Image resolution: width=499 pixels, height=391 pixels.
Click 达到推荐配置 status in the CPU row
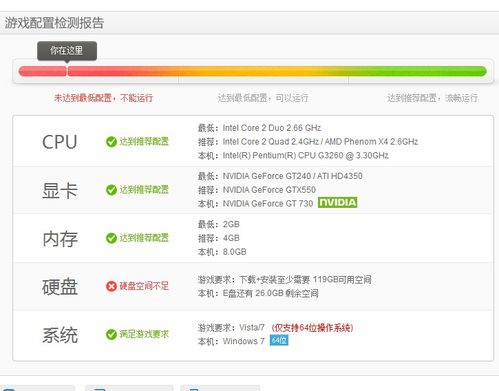pyautogui.click(x=144, y=142)
